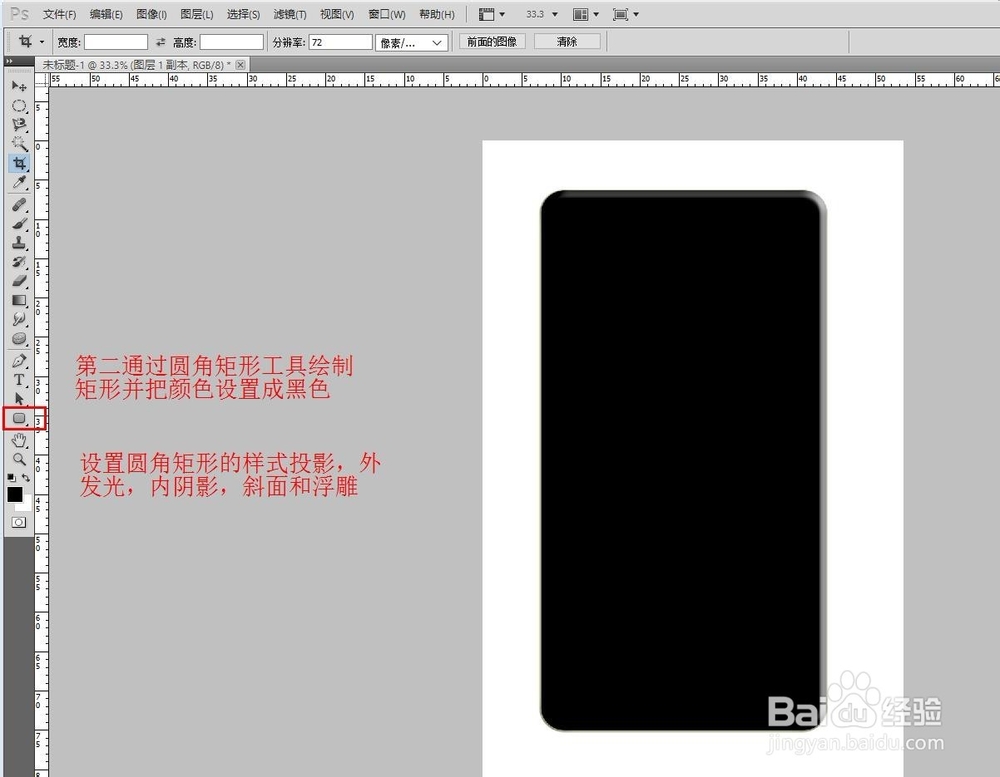Select the Quick Selection tool
Viewport: 1000px width, 777px height.
[19, 144]
